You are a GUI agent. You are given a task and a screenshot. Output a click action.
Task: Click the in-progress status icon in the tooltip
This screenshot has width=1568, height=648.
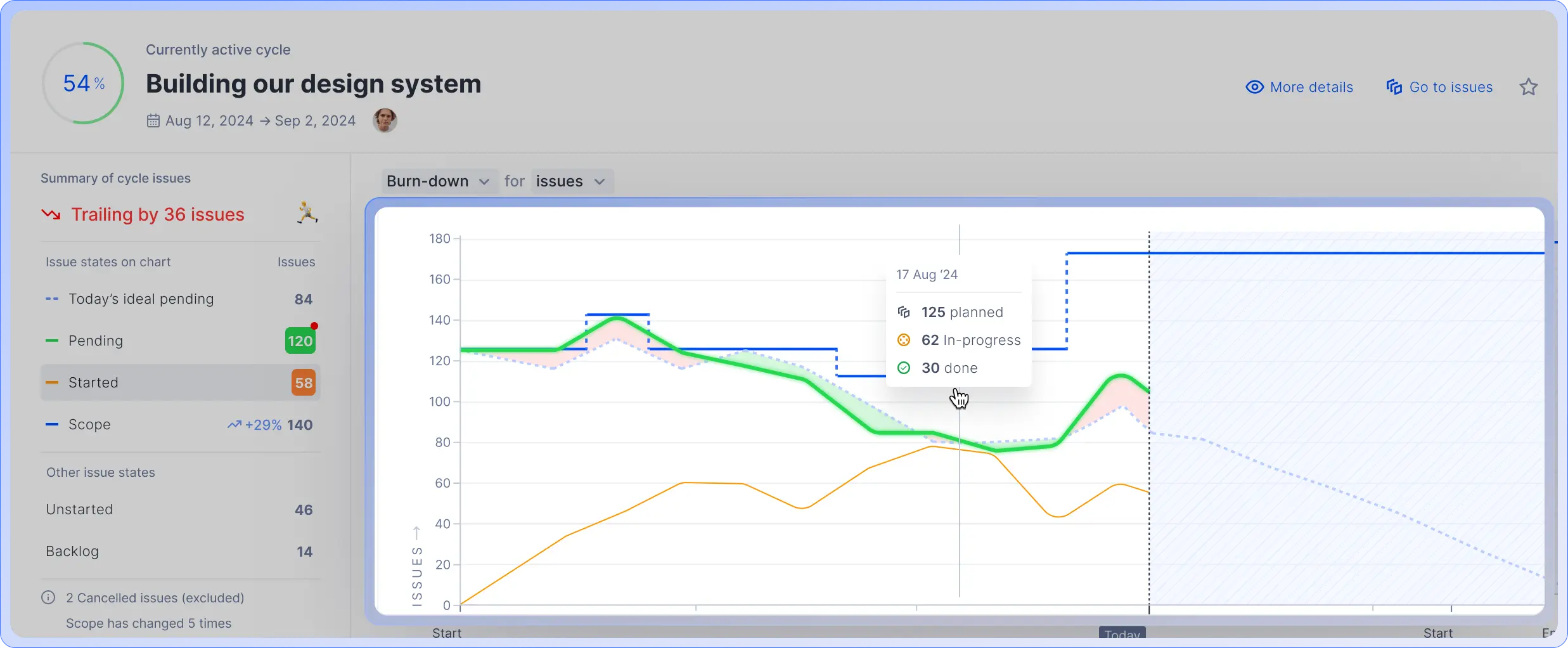904,340
